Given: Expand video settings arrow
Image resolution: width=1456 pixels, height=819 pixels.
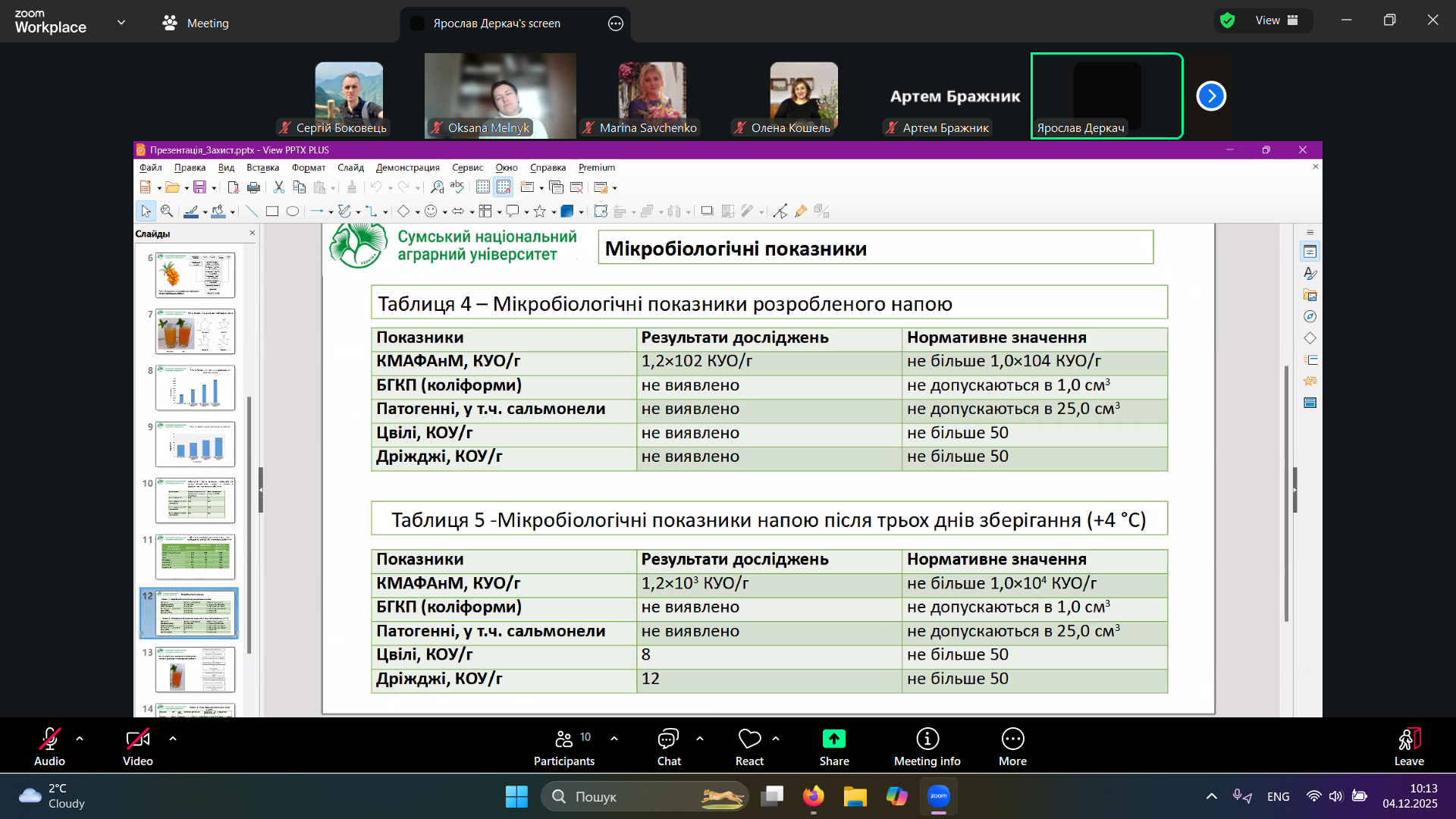Looking at the screenshot, I should pyautogui.click(x=173, y=738).
